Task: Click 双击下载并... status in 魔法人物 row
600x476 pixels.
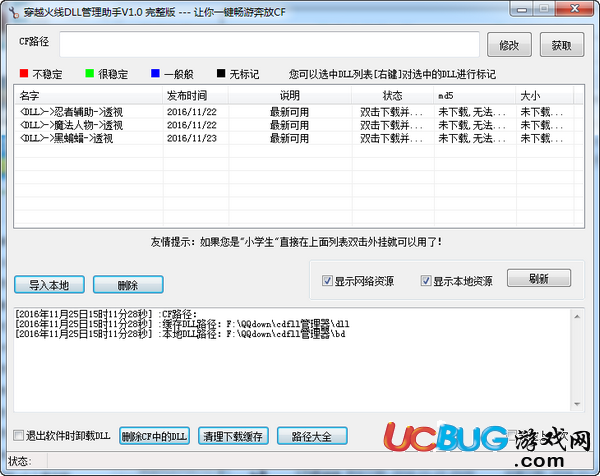Action: click(391, 125)
